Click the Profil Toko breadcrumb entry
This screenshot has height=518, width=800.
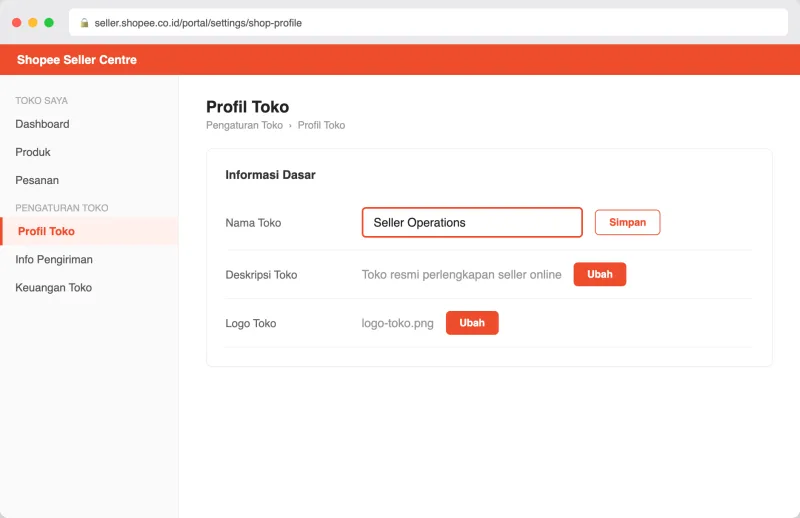tap(321, 125)
